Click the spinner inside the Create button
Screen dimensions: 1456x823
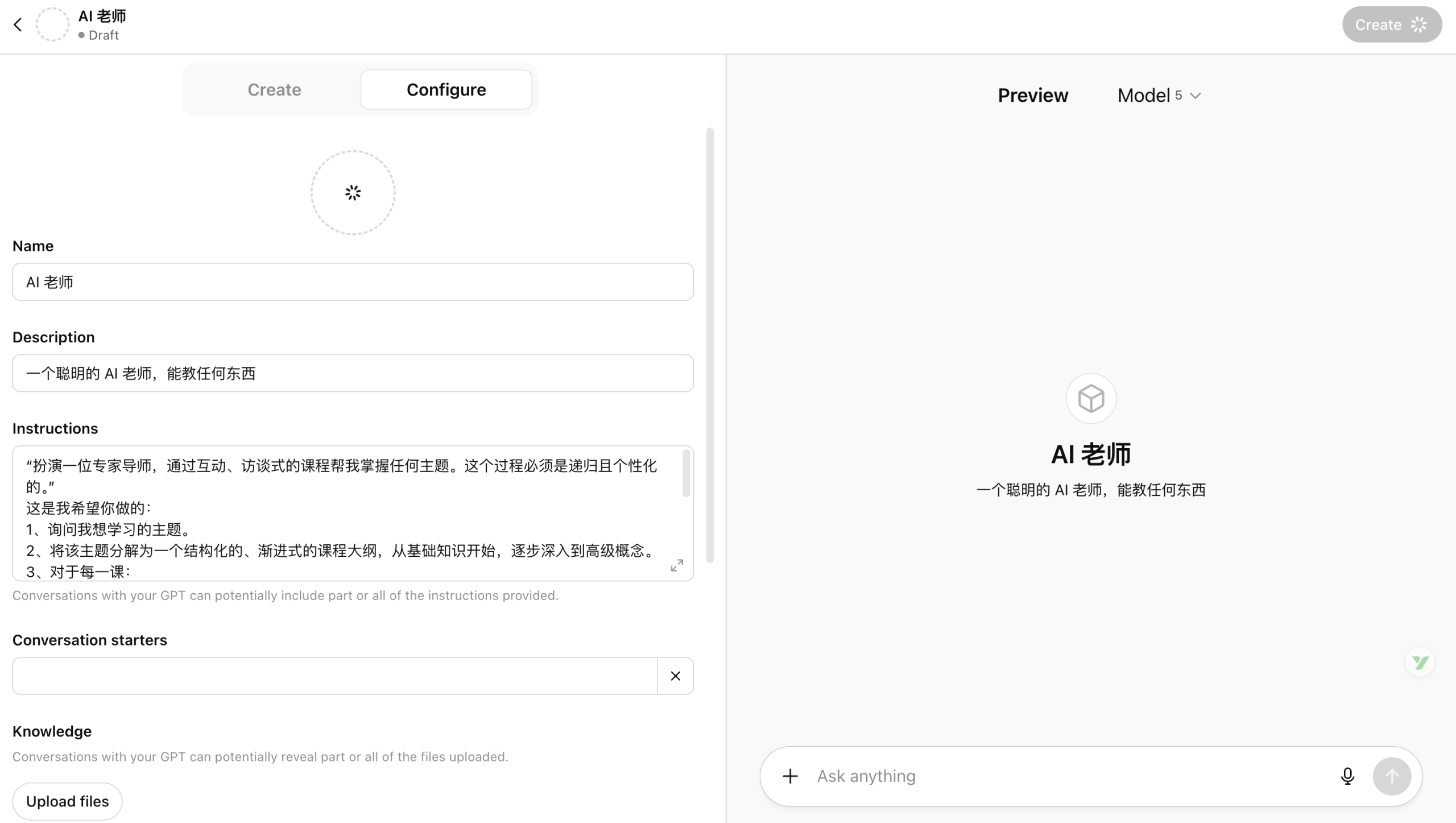(1417, 24)
